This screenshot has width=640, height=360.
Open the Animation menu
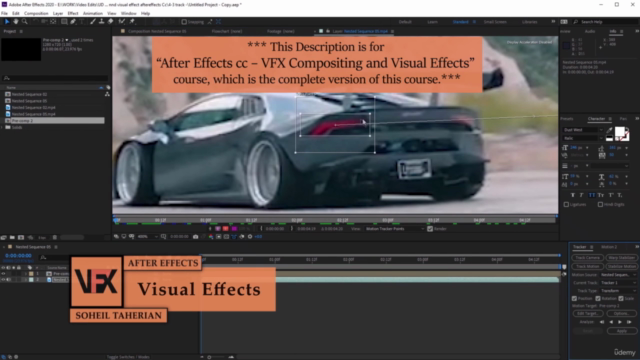93,13
